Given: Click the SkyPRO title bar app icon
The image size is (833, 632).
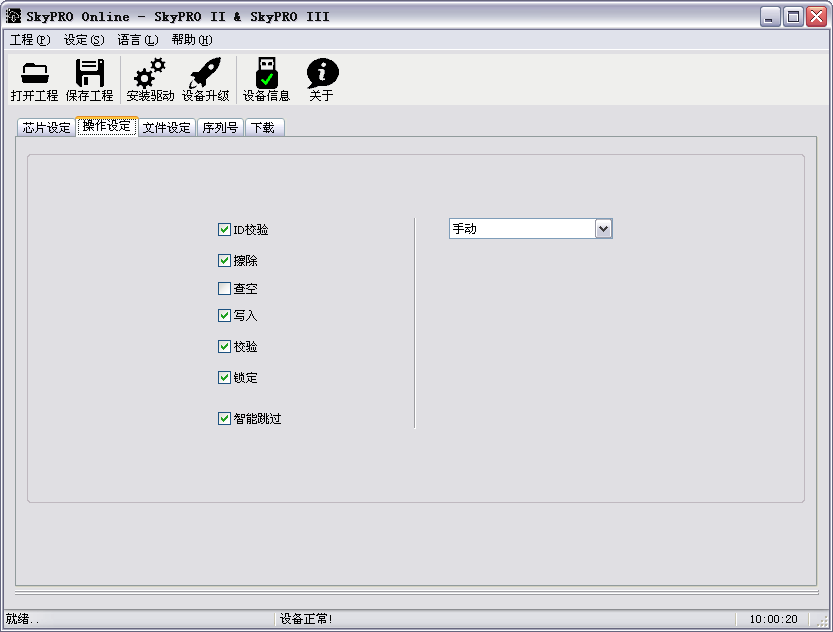Looking at the screenshot, I should click(13, 16).
